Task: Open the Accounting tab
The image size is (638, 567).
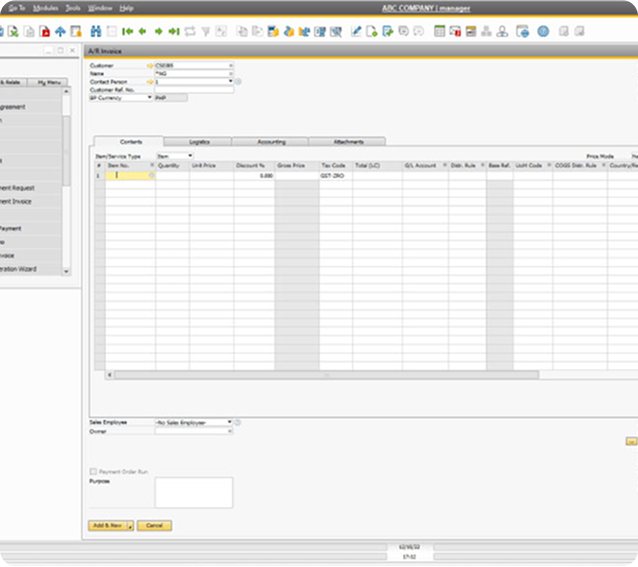Action: click(x=271, y=142)
